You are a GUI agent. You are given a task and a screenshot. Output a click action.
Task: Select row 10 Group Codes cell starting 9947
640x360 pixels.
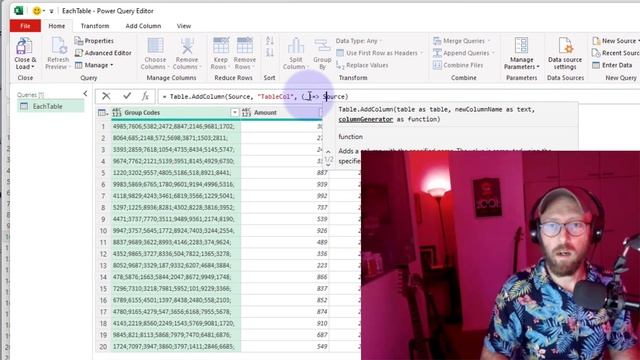176,231
